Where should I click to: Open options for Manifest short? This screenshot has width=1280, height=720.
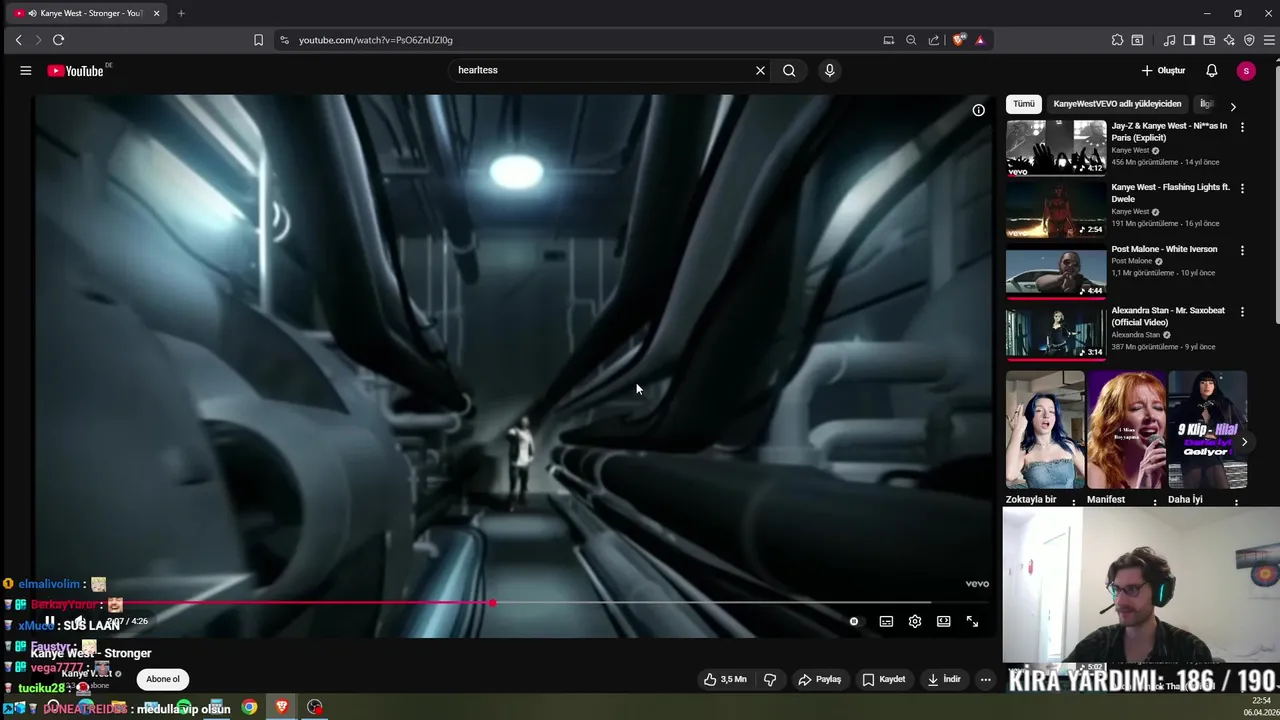[1155, 502]
